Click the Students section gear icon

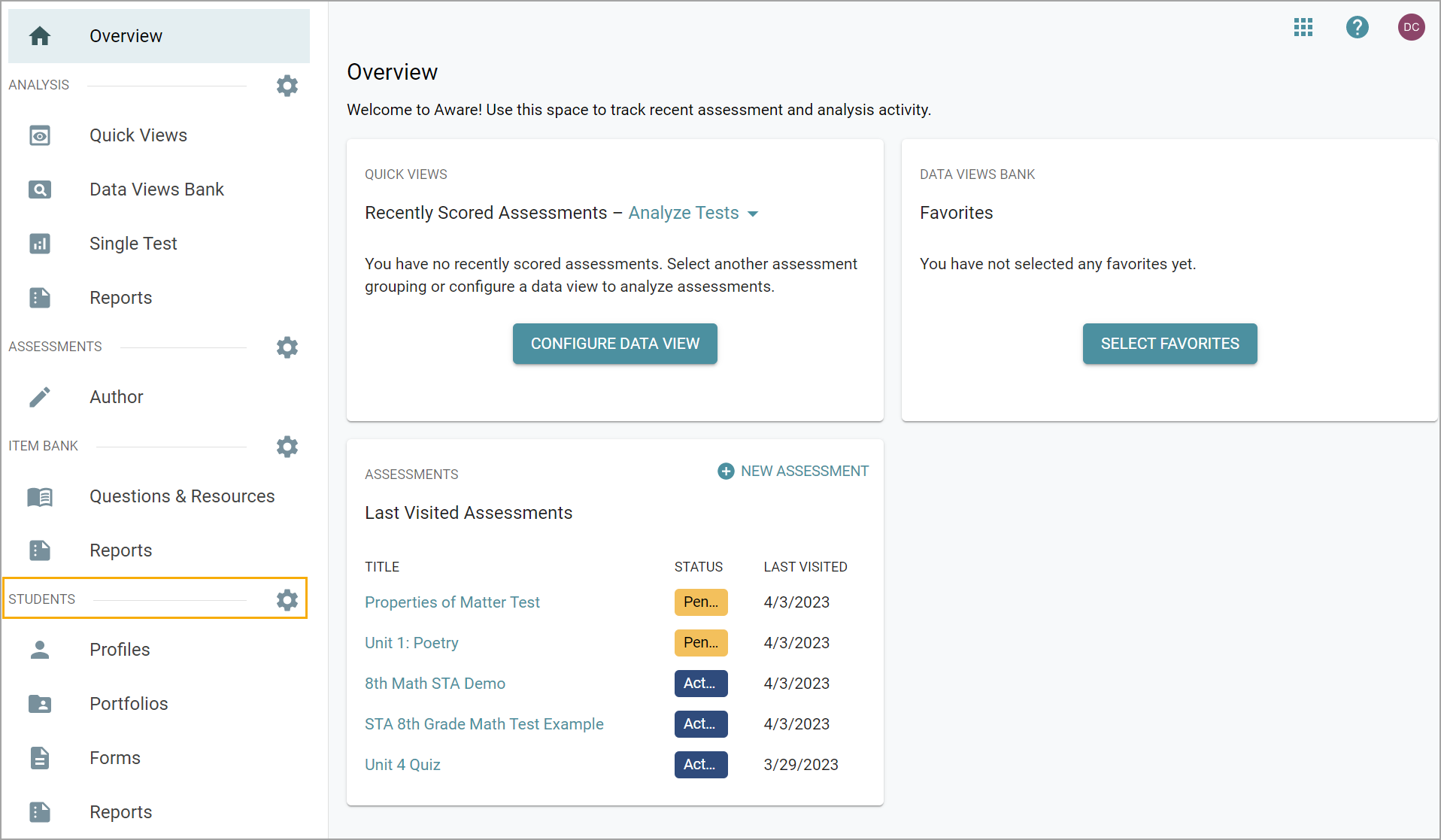[x=287, y=600]
